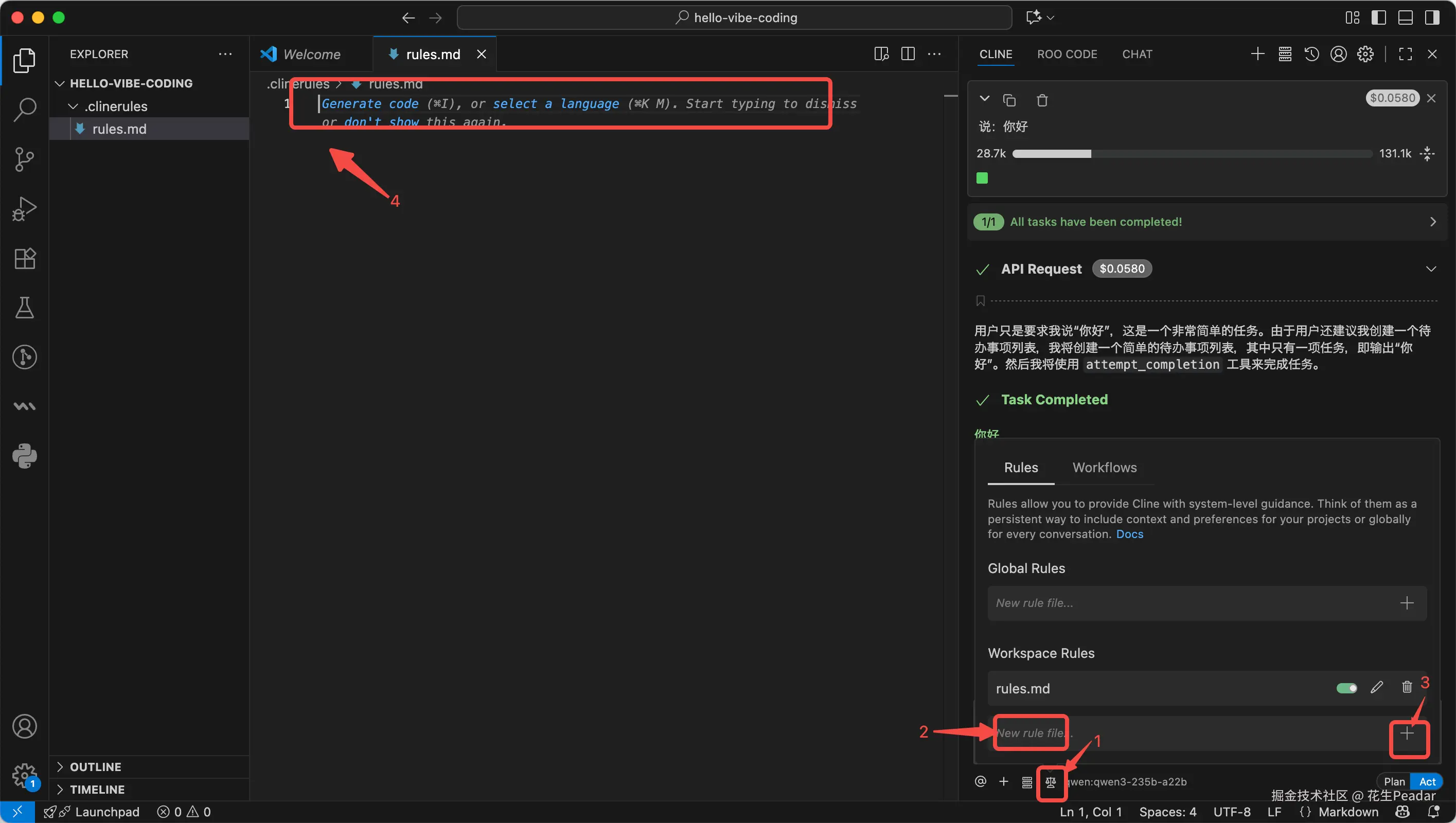1456x823 pixels.
Task: Switch Cline to Plan mode
Action: [1394, 781]
